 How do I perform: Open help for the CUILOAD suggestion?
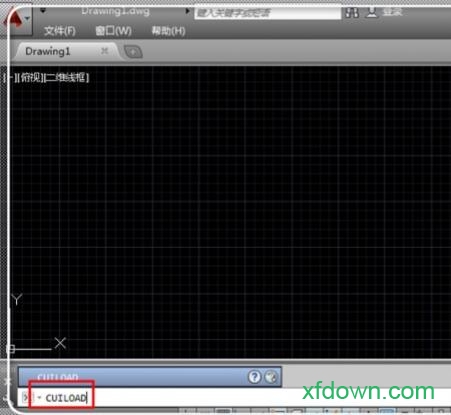tap(254, 377)
